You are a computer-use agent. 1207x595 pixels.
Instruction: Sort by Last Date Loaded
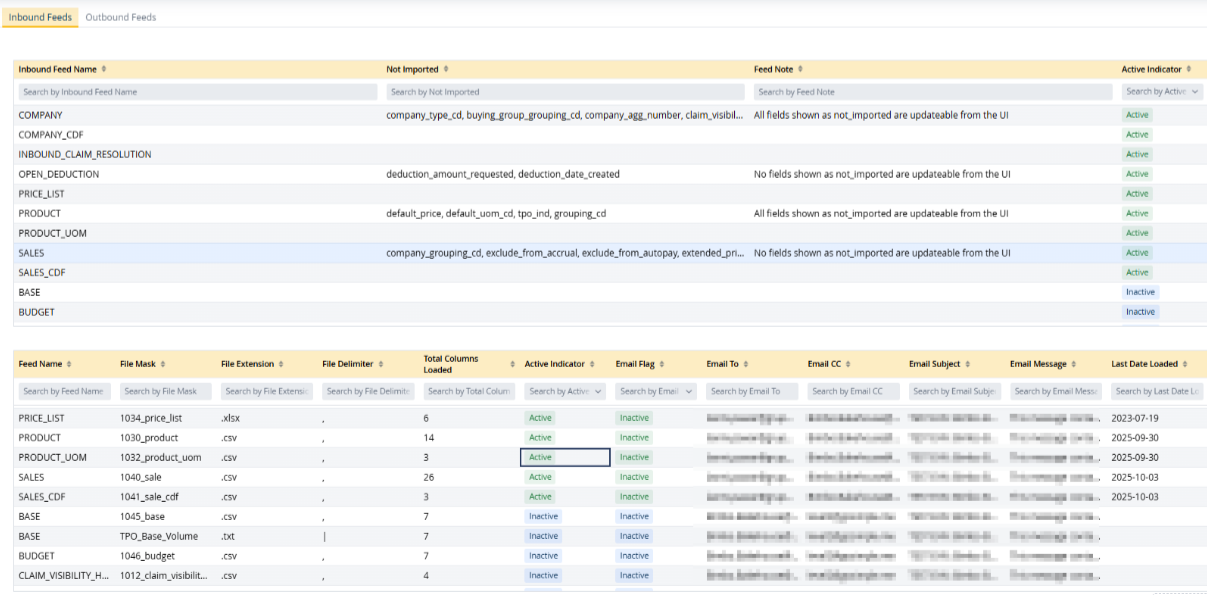click(x=1186, y=364)
